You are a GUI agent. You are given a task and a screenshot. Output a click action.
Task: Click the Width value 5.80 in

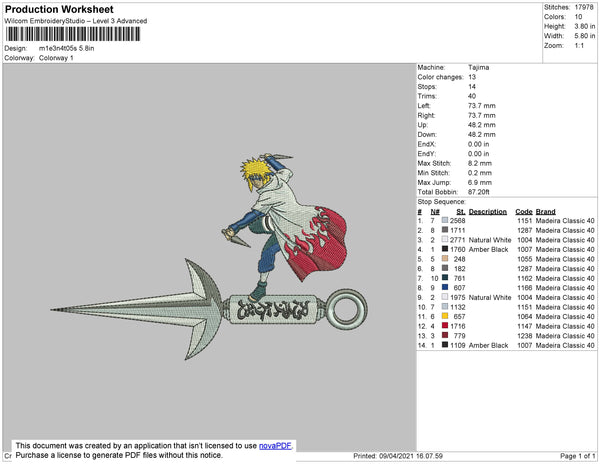tap(585, 36)
